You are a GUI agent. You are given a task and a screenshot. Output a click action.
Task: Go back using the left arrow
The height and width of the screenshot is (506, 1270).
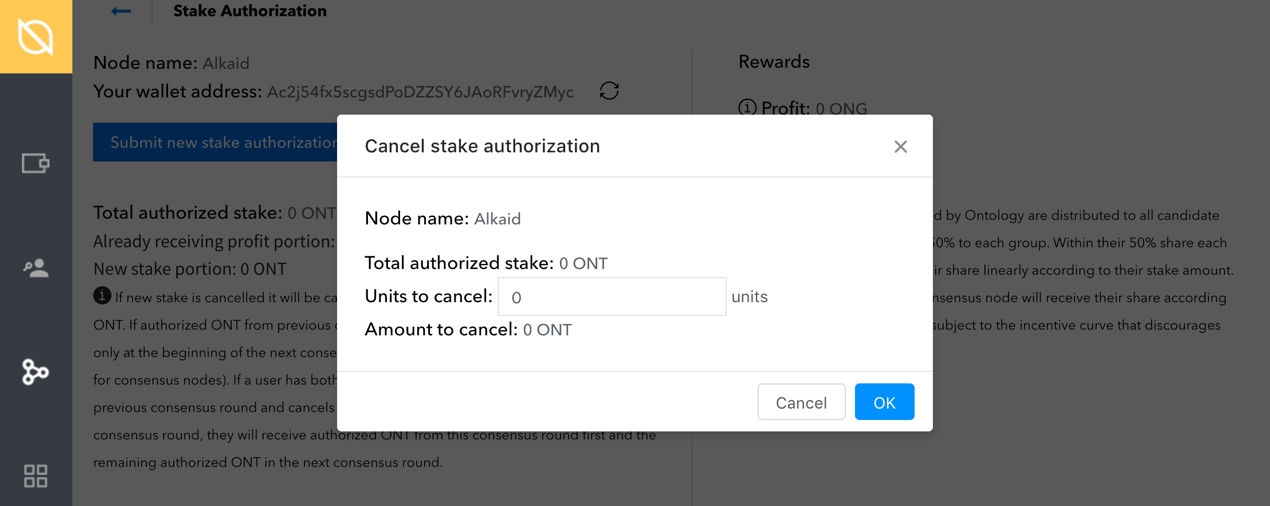121,11
